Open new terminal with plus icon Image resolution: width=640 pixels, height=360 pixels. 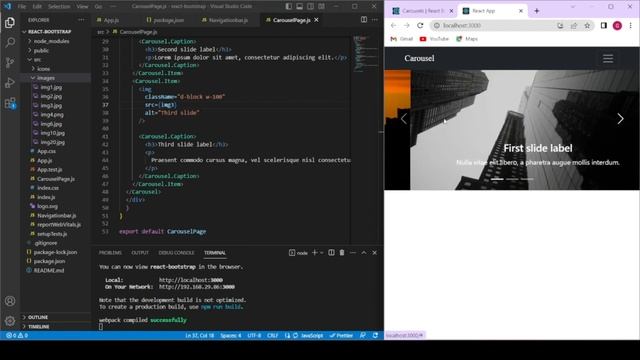pyautogui.click(x=314, y=253)
